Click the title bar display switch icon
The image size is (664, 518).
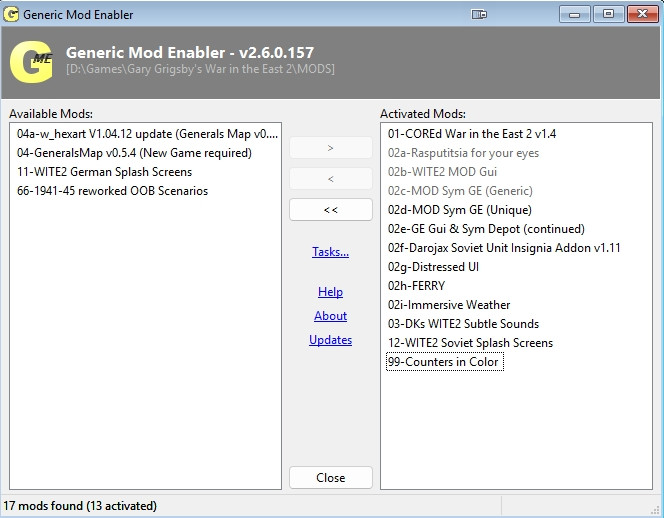pos(479,14)
